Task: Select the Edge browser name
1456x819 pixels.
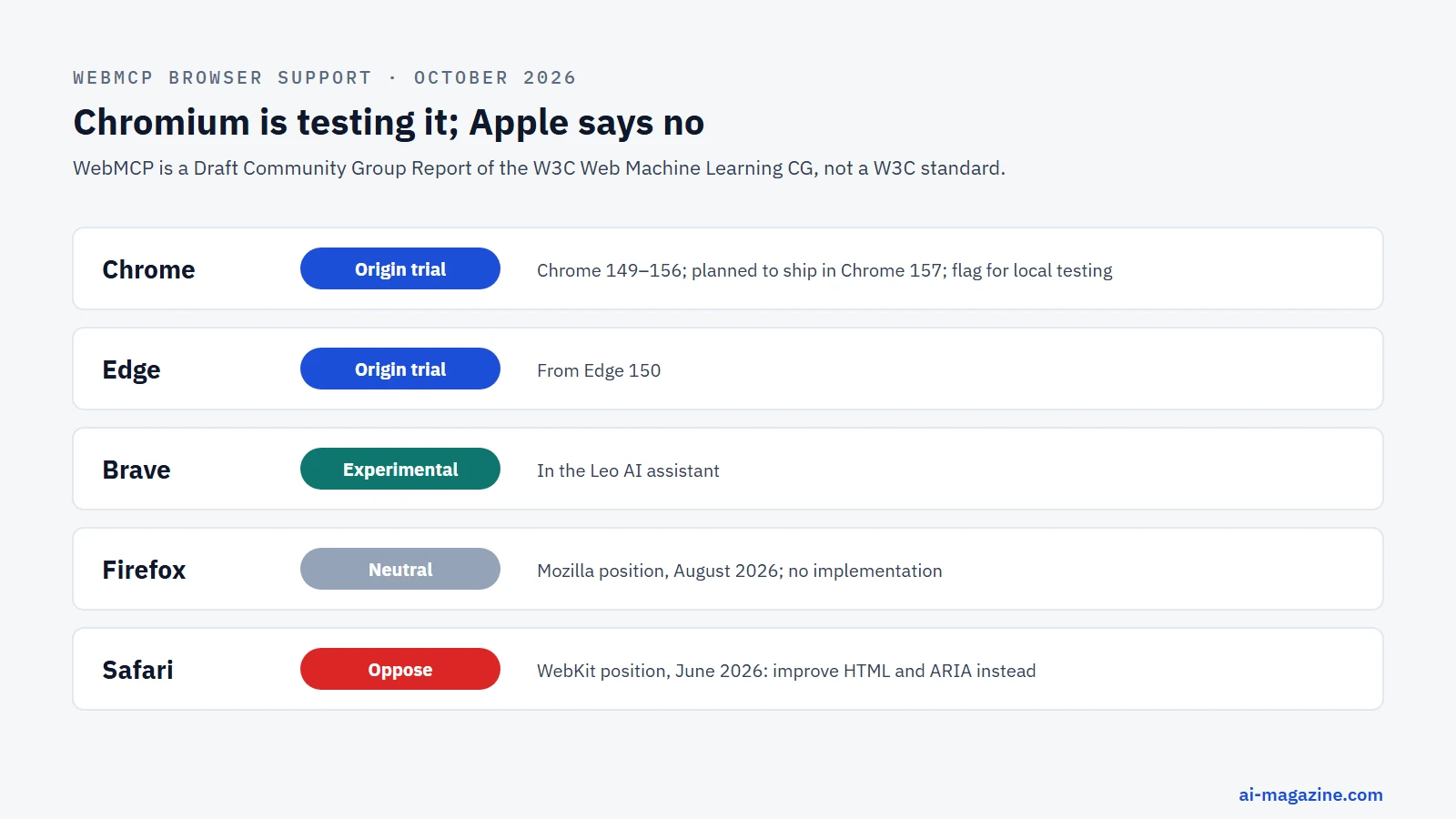Action: [x=131, y=369]
